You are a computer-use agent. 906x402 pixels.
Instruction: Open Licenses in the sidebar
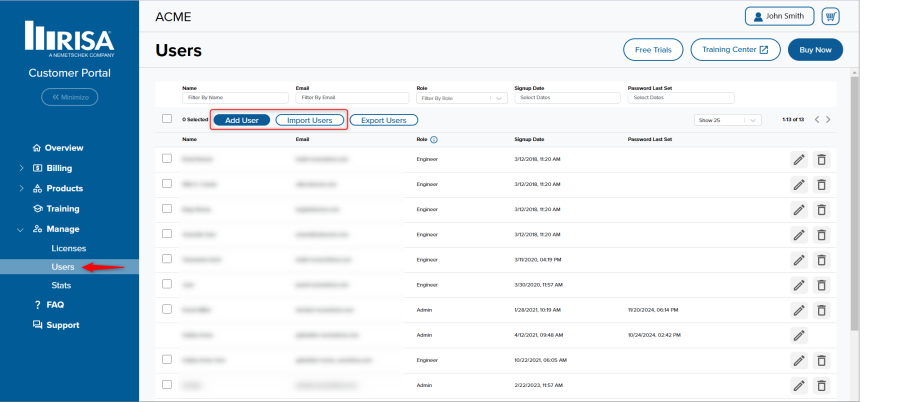[x=69, y=247]
